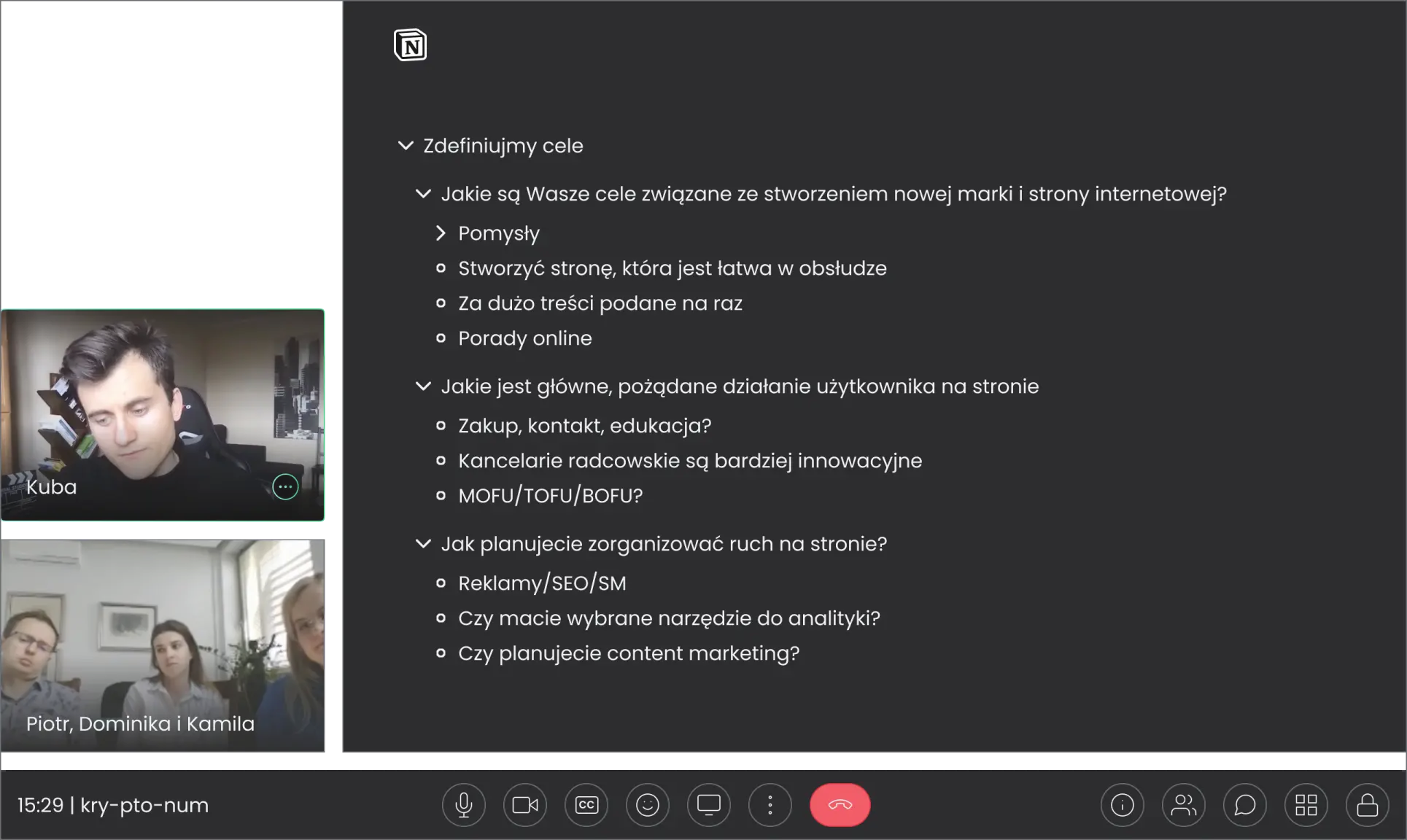Open options on Kuba's video tile
Viewport: 1407px width, 840px height.
285,486
